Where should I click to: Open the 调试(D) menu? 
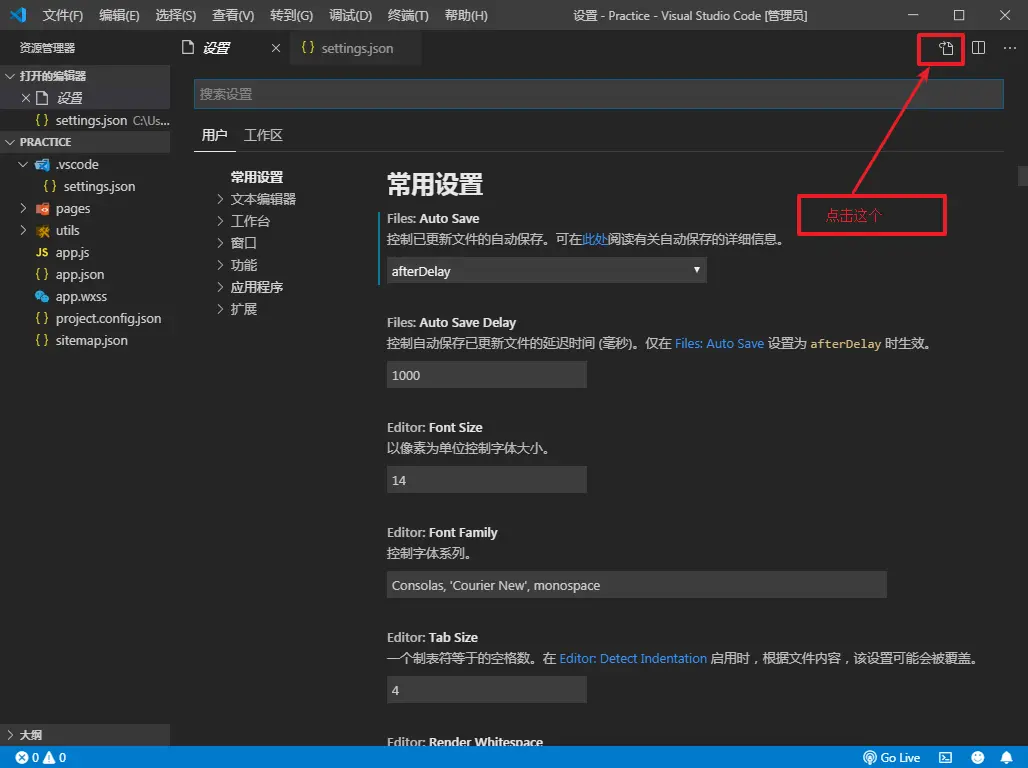click(350, 15)
